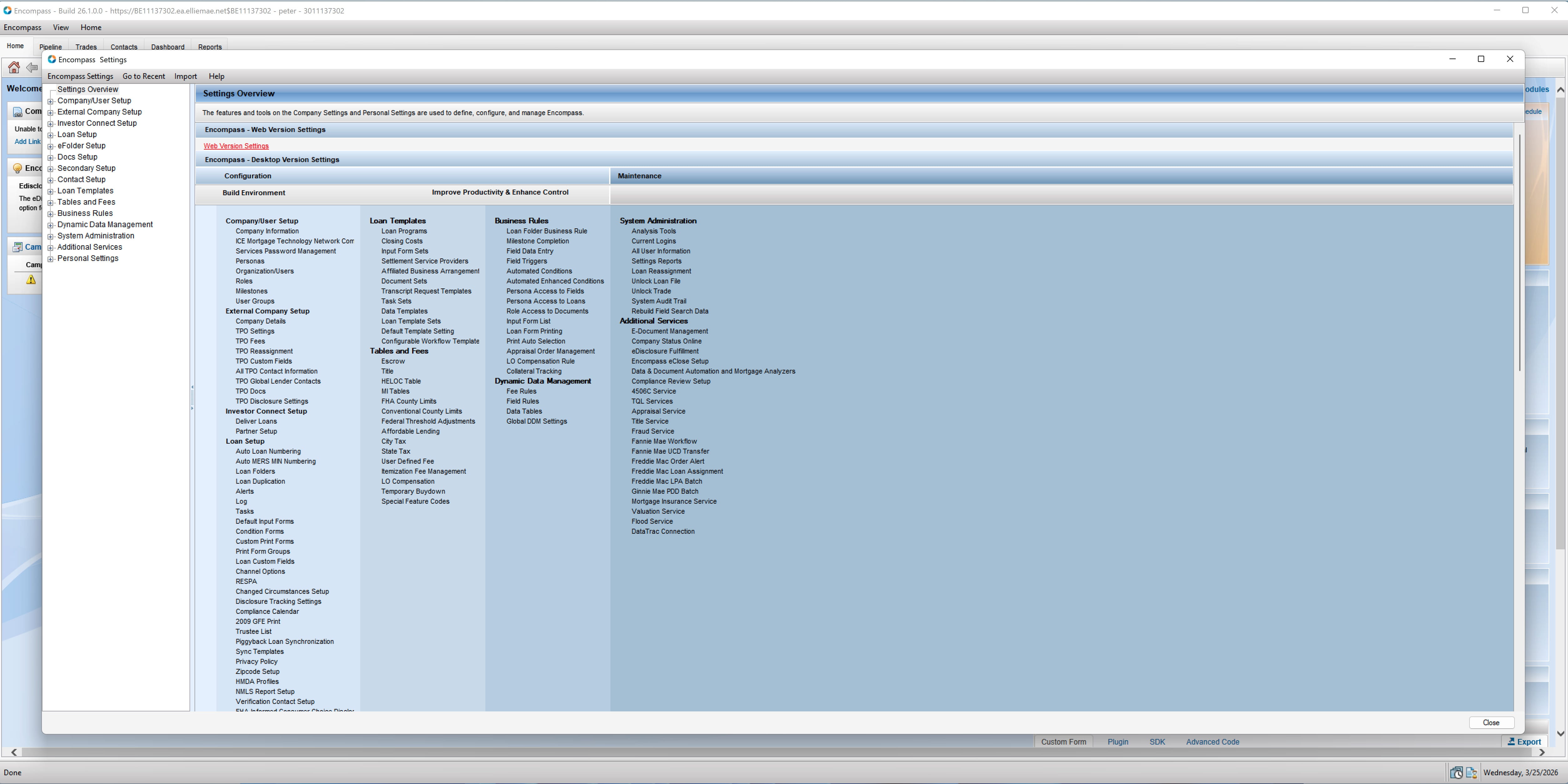The image size is (1568, 784).
Task: Click the document hourglass status bar icon
Action: (1471, 772)
